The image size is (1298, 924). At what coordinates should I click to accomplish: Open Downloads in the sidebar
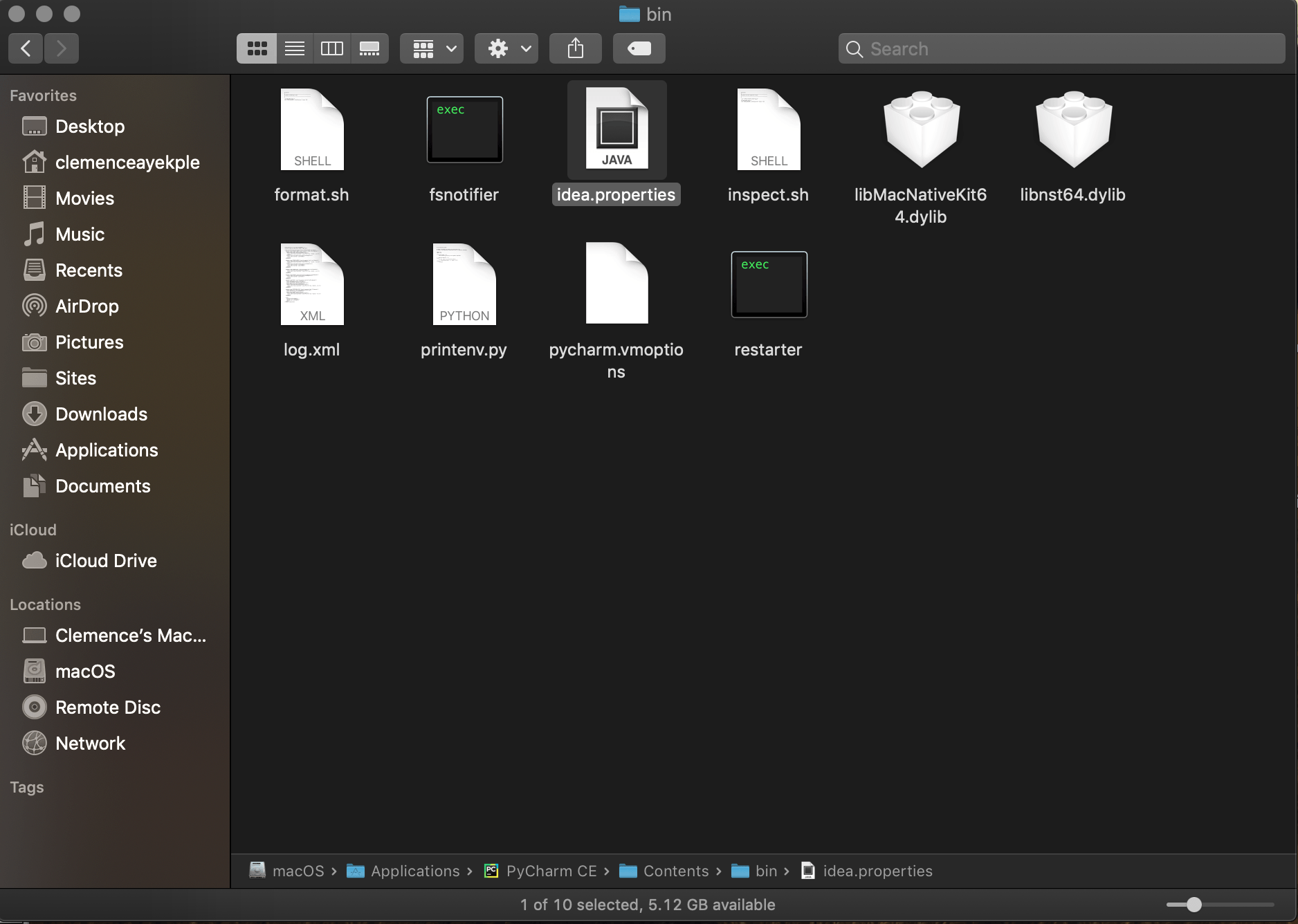click(x=101, y=414)
